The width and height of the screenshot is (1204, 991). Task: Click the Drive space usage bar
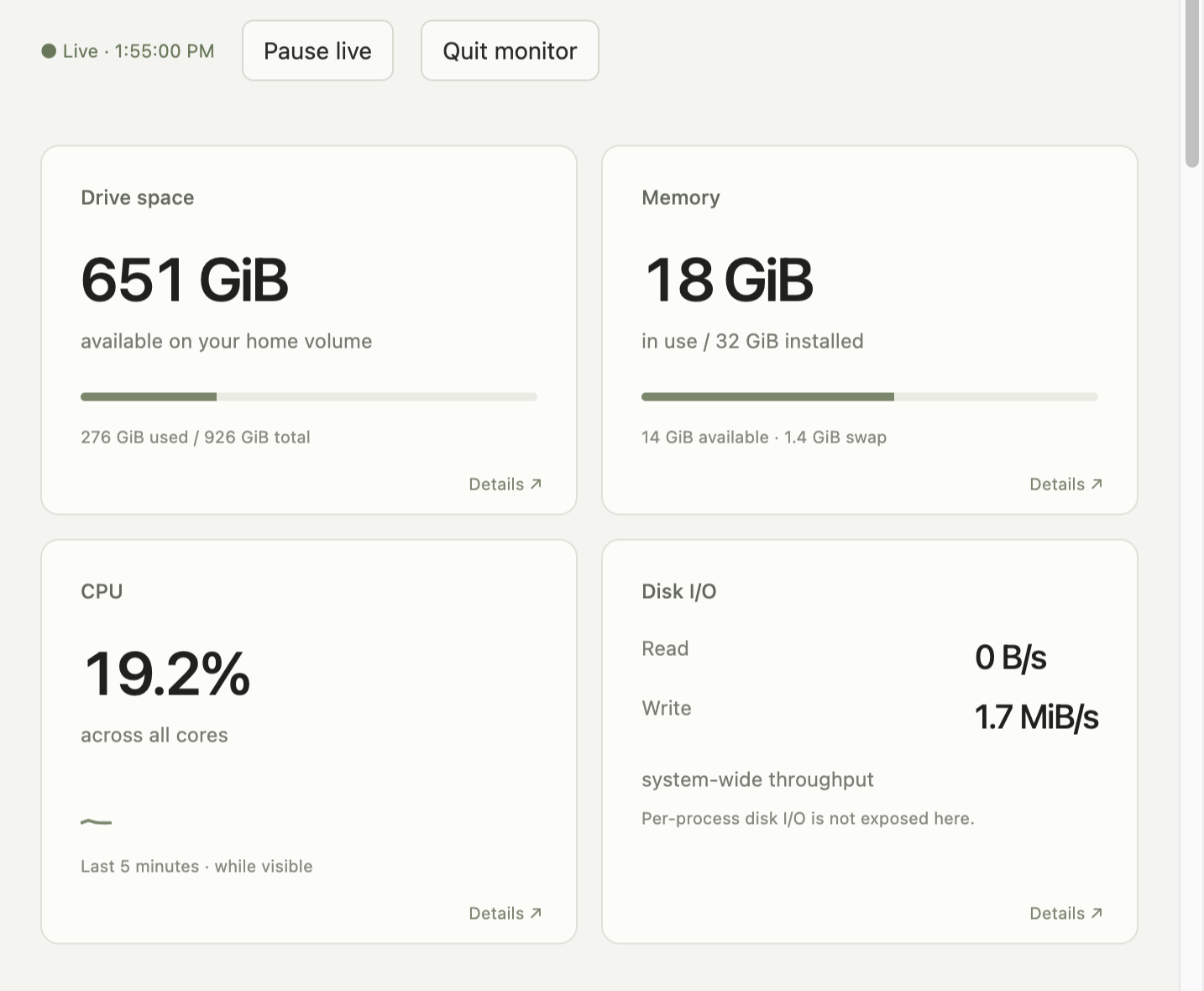309,396
